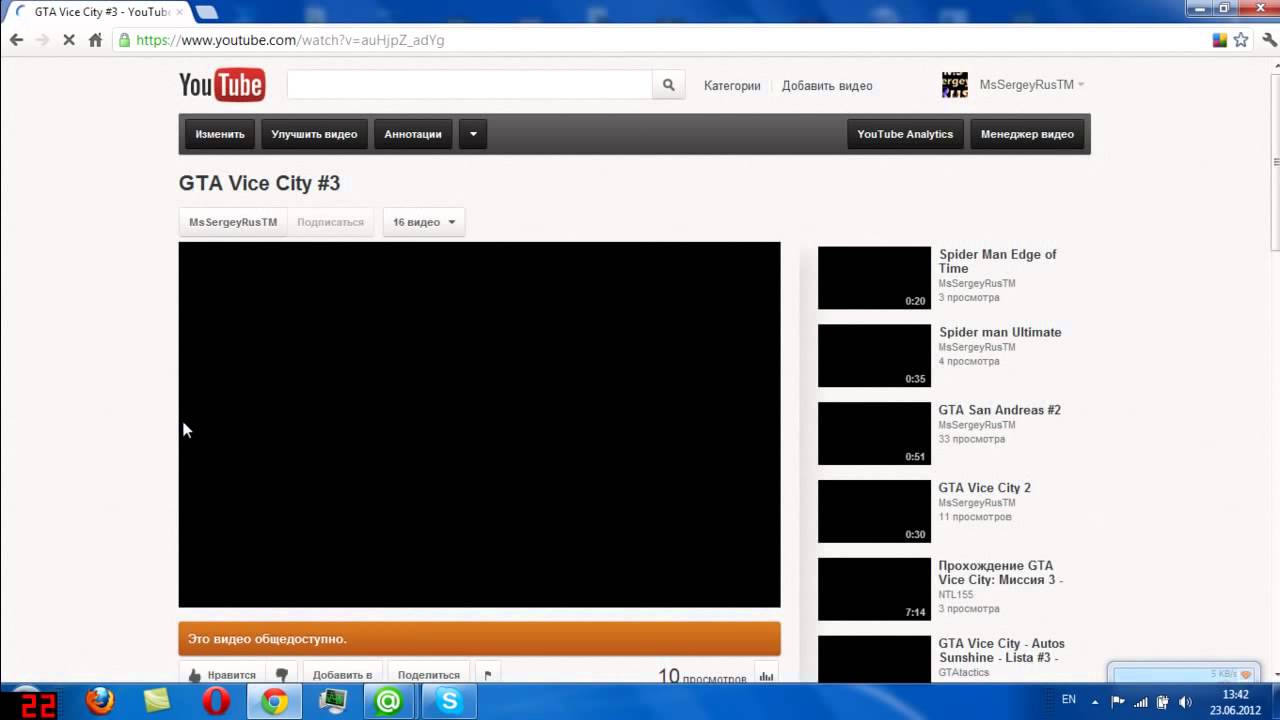Click the black video player area
Screen dimensions: 1280x720
[x=479, y=424]
